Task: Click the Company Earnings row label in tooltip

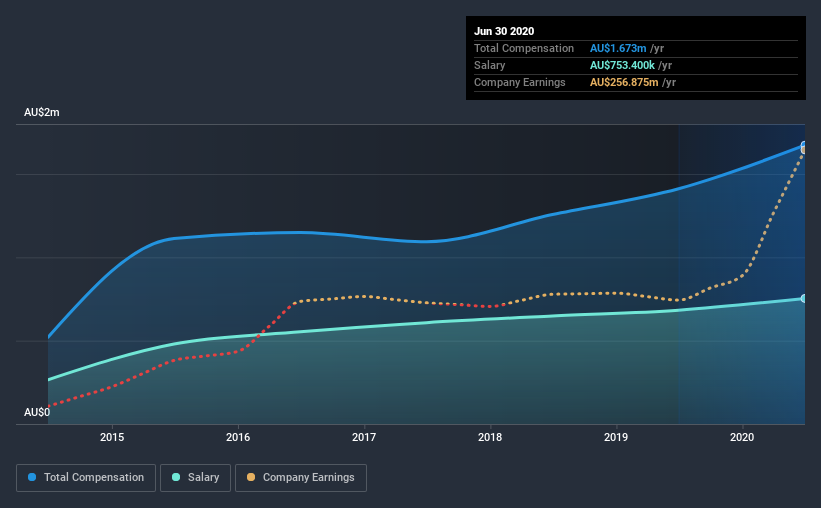Action: (520, 82)
